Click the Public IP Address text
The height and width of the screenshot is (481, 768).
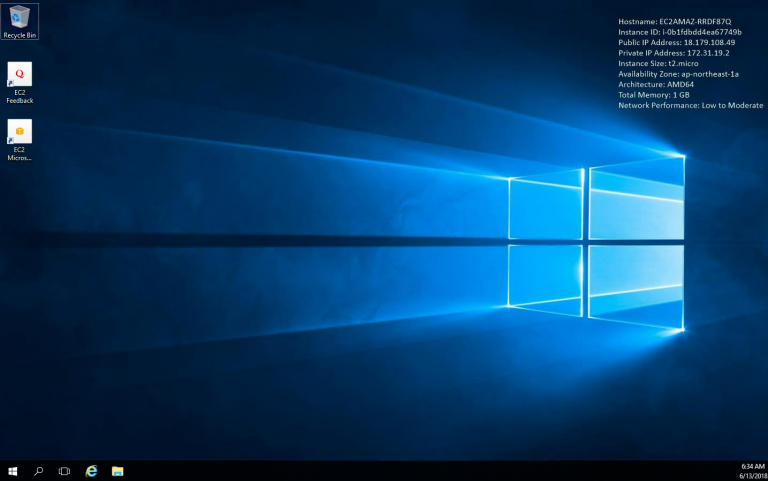(x=676, y=42)
